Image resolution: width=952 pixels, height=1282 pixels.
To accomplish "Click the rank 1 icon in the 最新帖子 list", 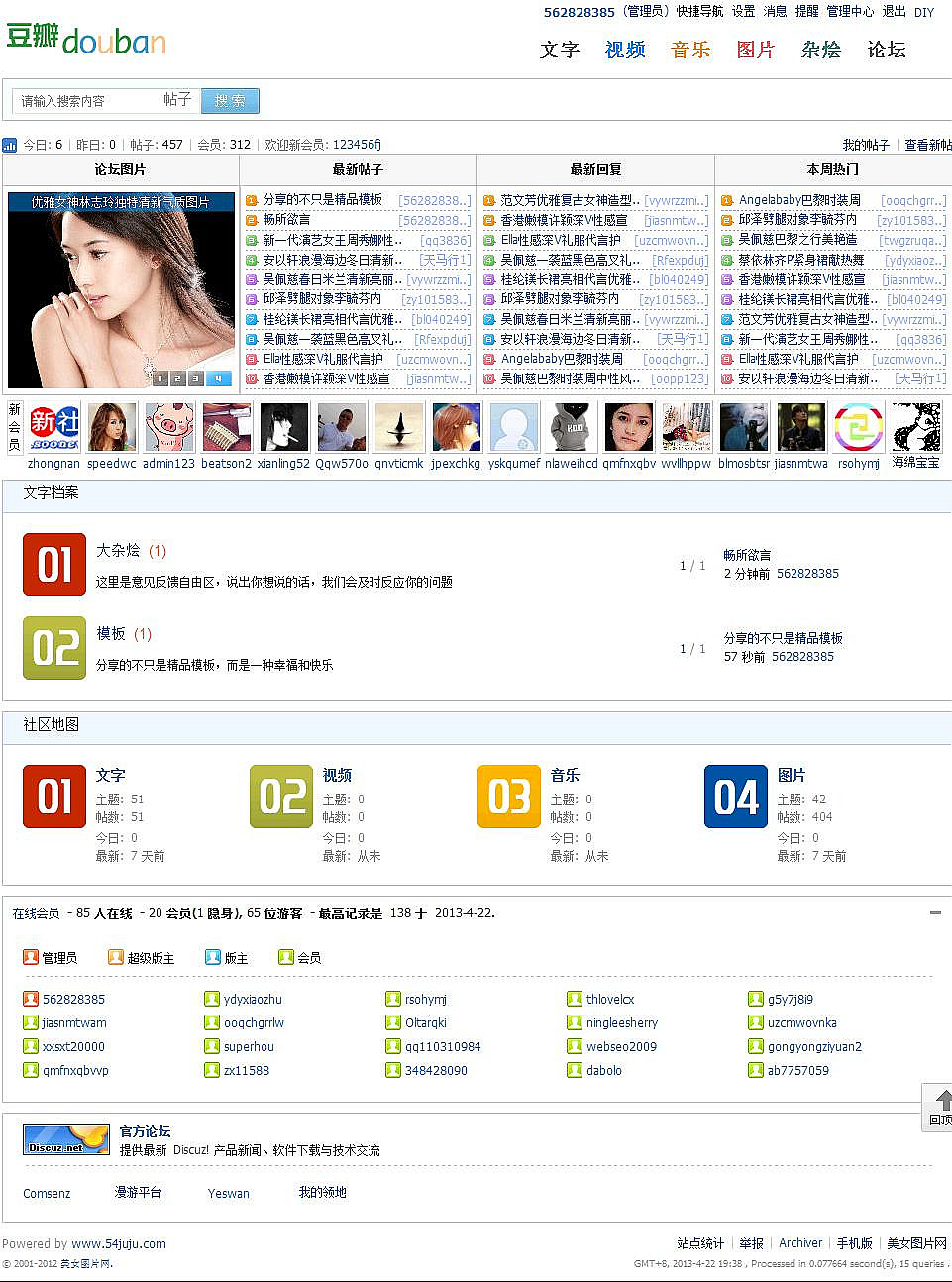I will [252, 200].
